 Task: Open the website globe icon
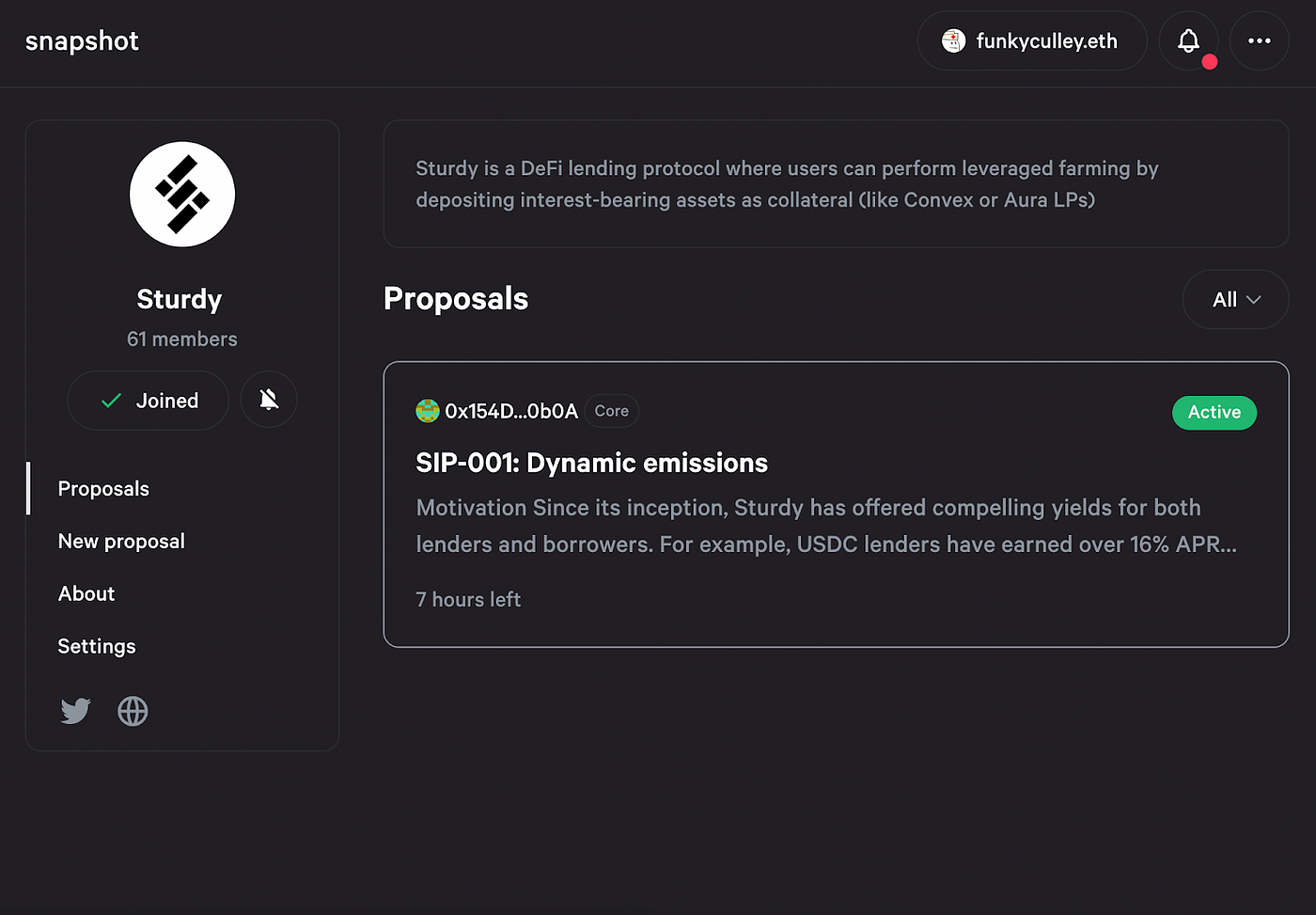pos(133,711)
